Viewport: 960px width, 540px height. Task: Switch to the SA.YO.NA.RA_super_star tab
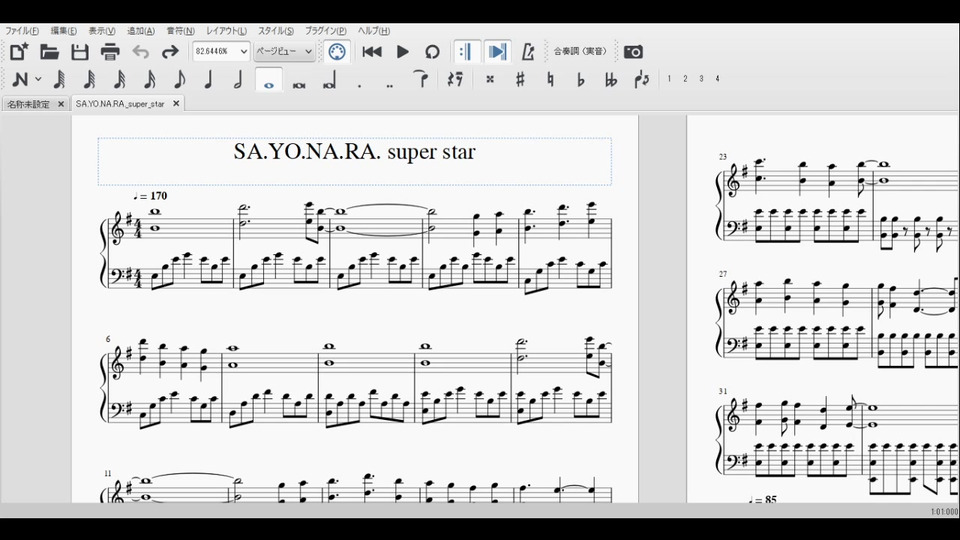click(120, 104)
